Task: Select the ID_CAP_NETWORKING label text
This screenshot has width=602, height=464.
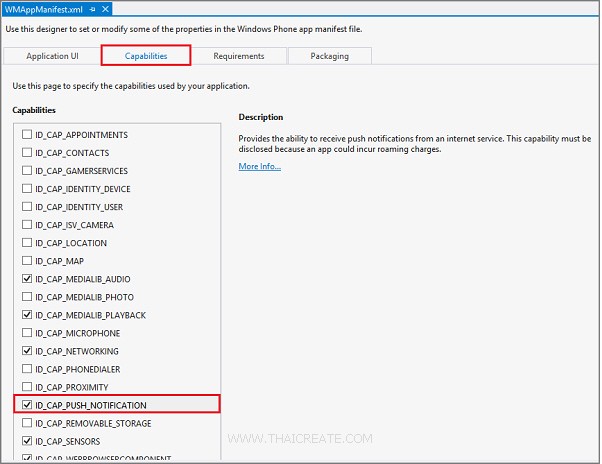Action: pos(77,351)
